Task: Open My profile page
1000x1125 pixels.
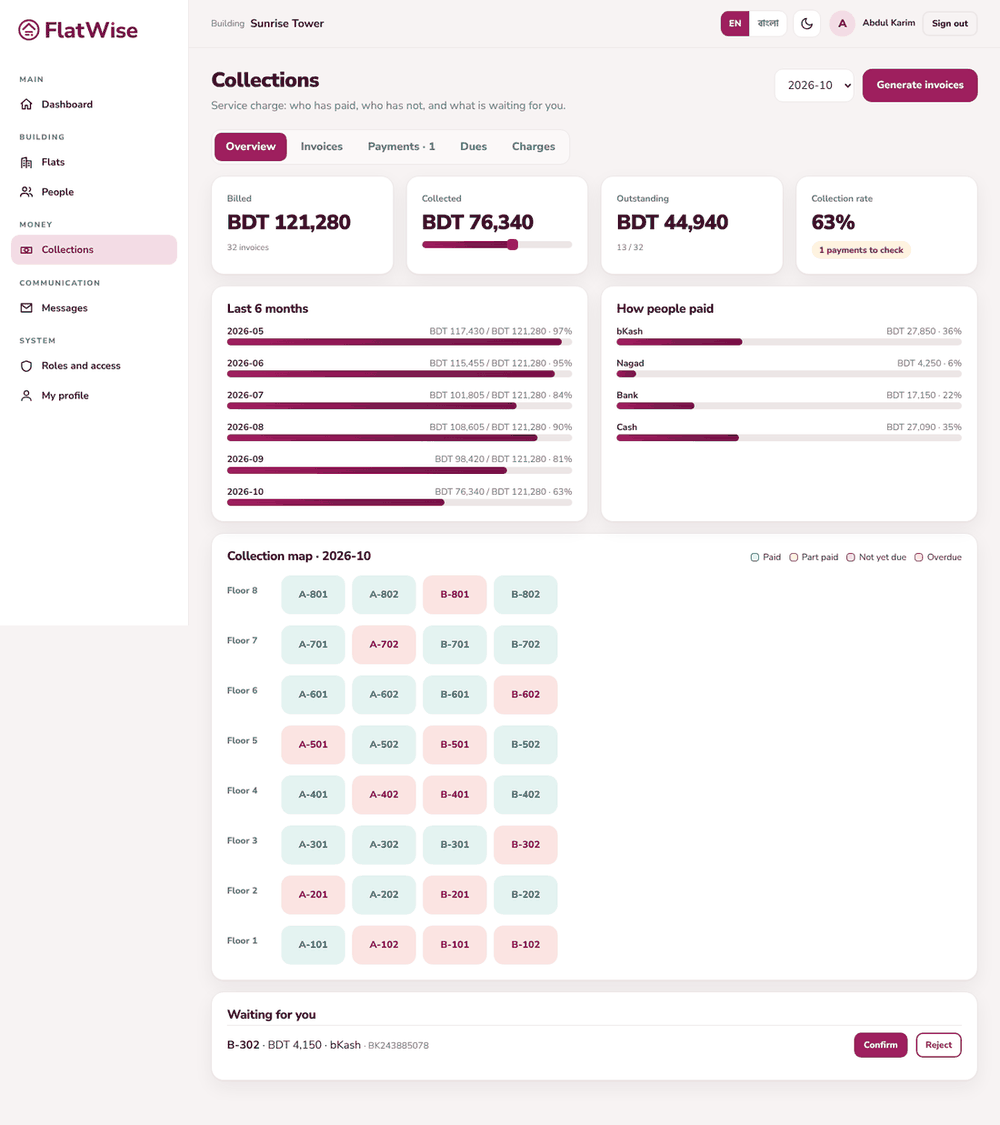Action: (x=94, y=395)
